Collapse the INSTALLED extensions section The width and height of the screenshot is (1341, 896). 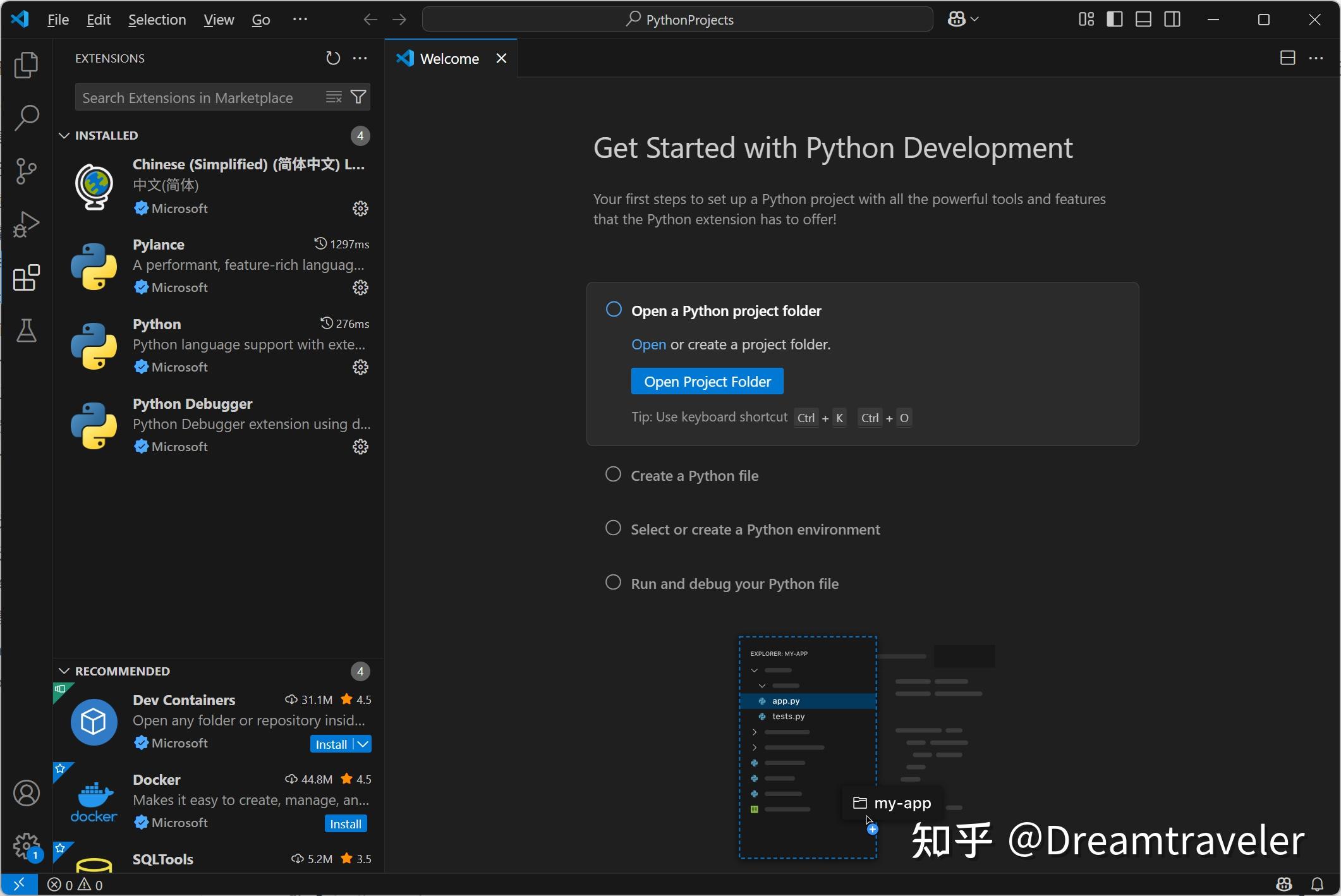(64, 135)
